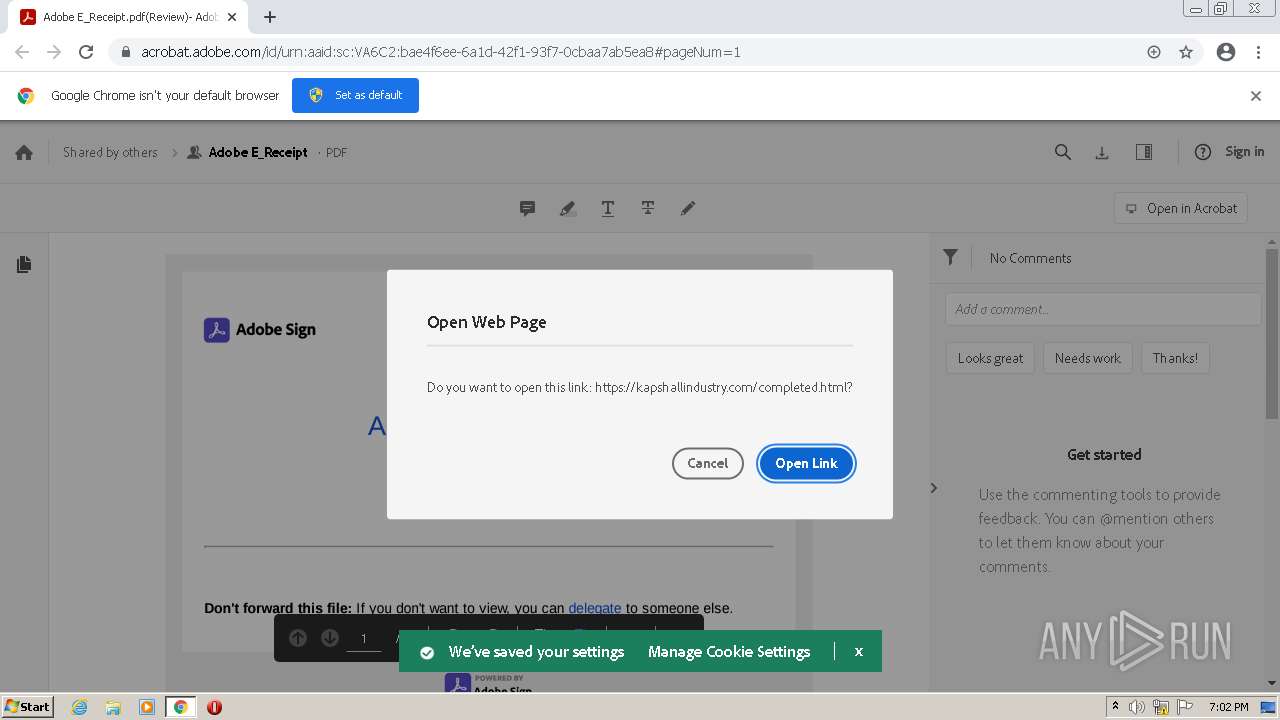Viewport: 1280px width, 720px height.
Task: Open media player from taskbar
Action: pyautogui.click(x=146, y=707)
